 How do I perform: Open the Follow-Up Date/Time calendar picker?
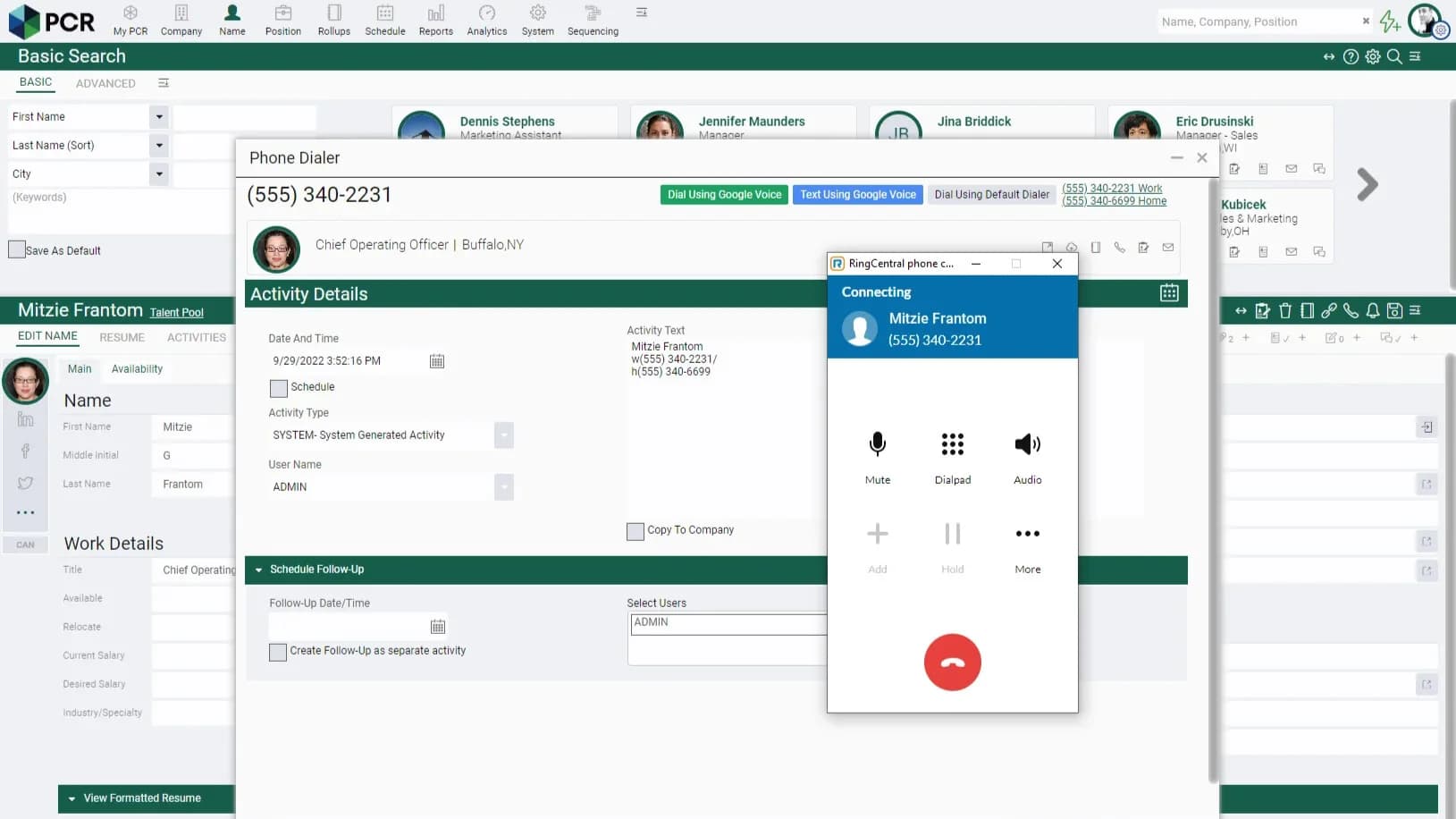coord(438,627)
